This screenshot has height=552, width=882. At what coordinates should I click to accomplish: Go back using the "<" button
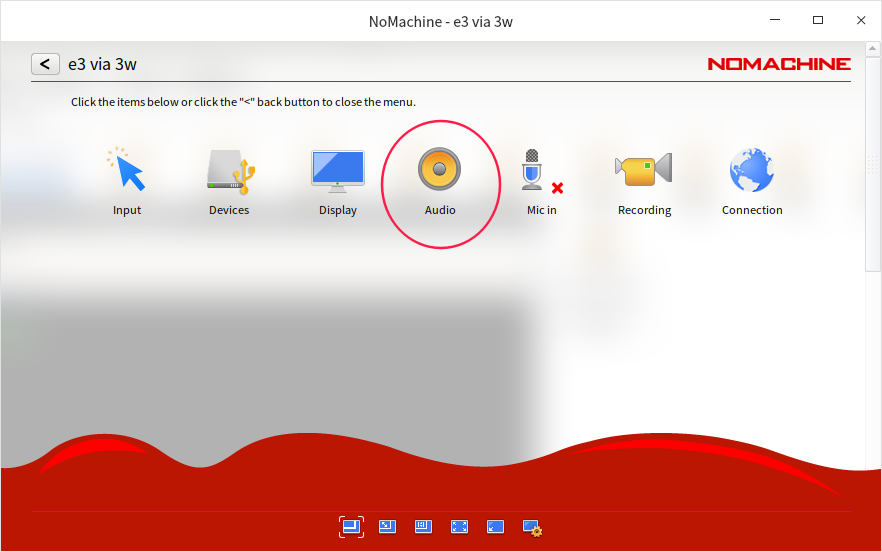coord(45,64)
